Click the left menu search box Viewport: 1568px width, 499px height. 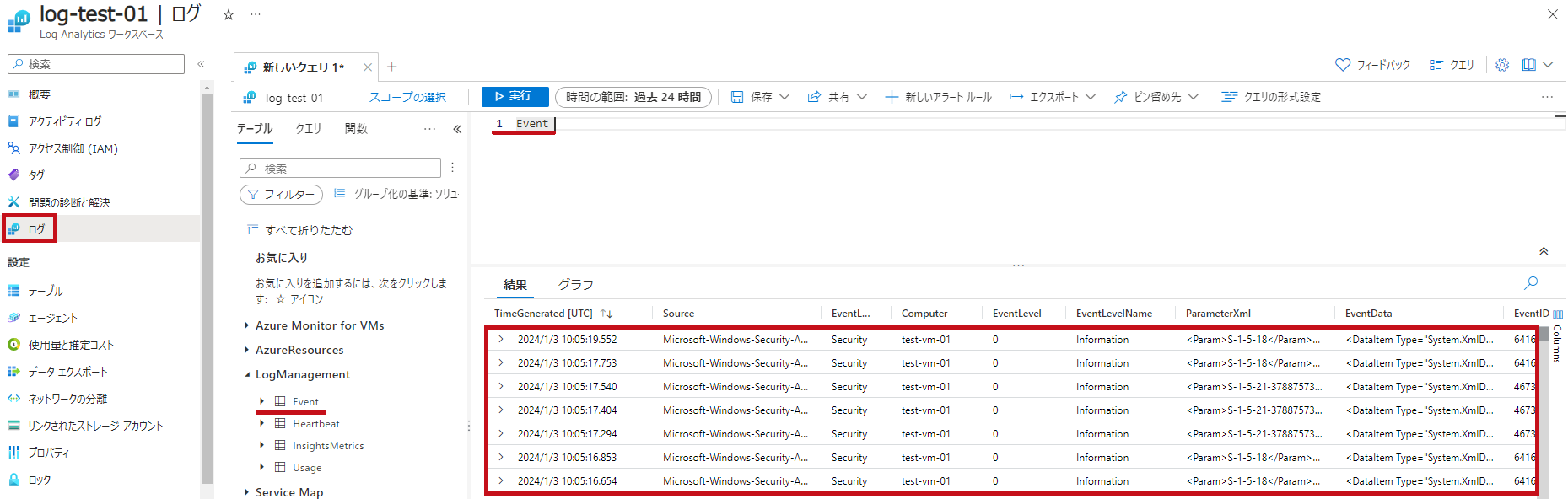(x=96, y=64)
